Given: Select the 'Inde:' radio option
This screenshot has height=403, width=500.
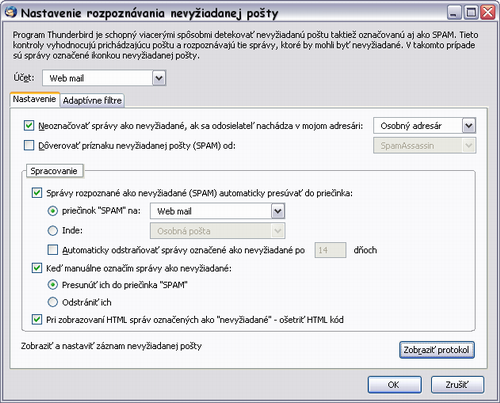Looking at the screenshot, I should click(x=53, y=231).
